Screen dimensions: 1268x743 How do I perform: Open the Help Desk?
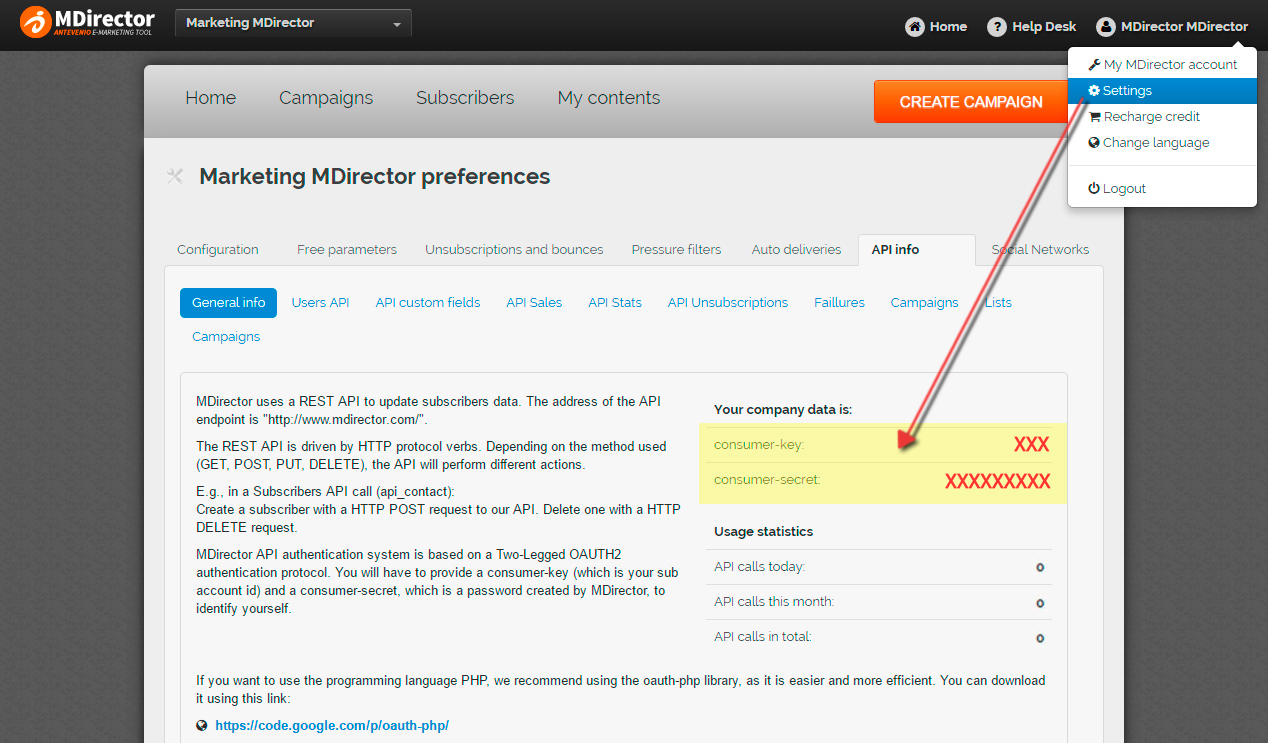click(x=1031, y=27)
